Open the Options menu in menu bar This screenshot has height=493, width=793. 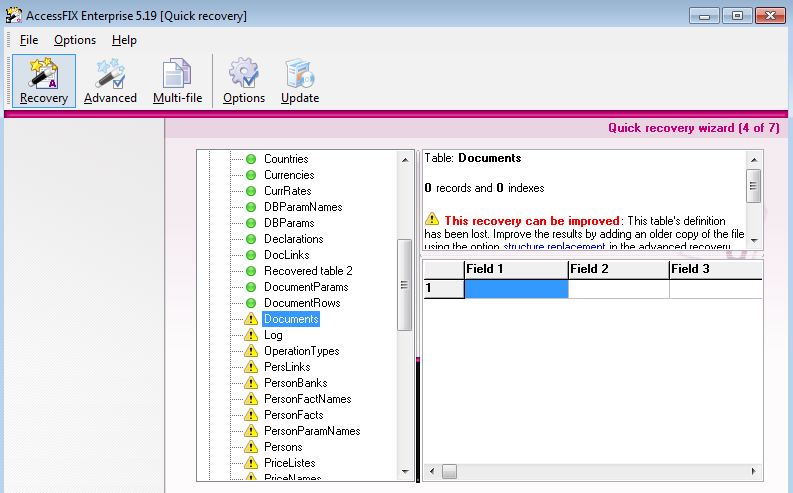pos(75,40)
